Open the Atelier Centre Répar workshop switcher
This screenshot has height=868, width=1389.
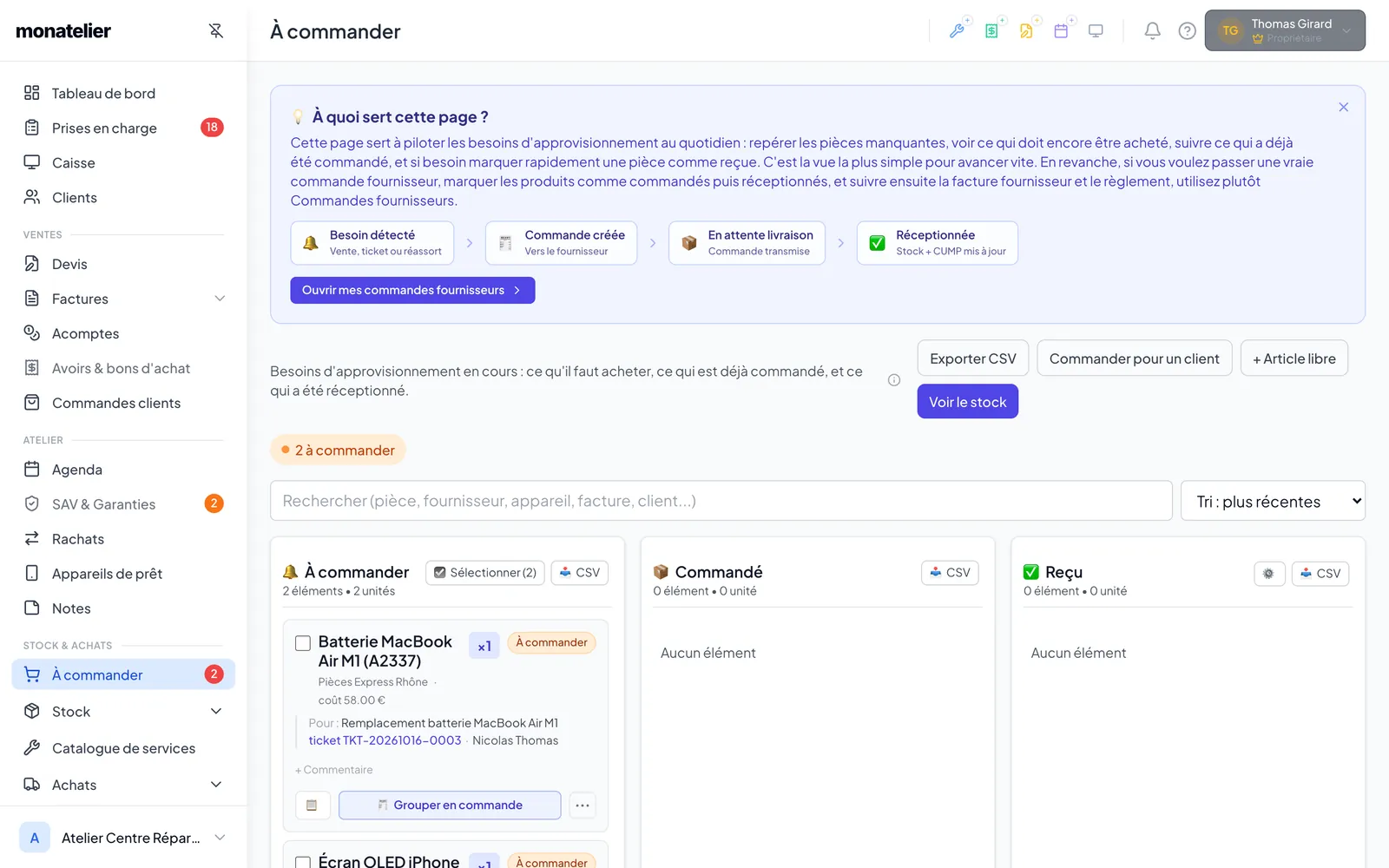(x=122, y=838)
